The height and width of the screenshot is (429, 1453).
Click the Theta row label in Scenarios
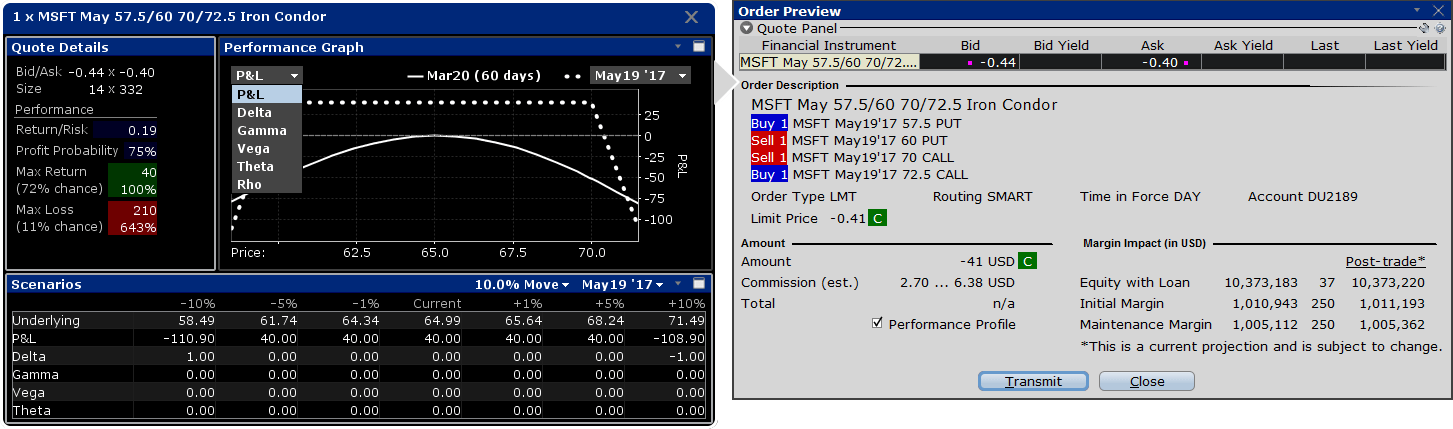[x=31, y=410]
